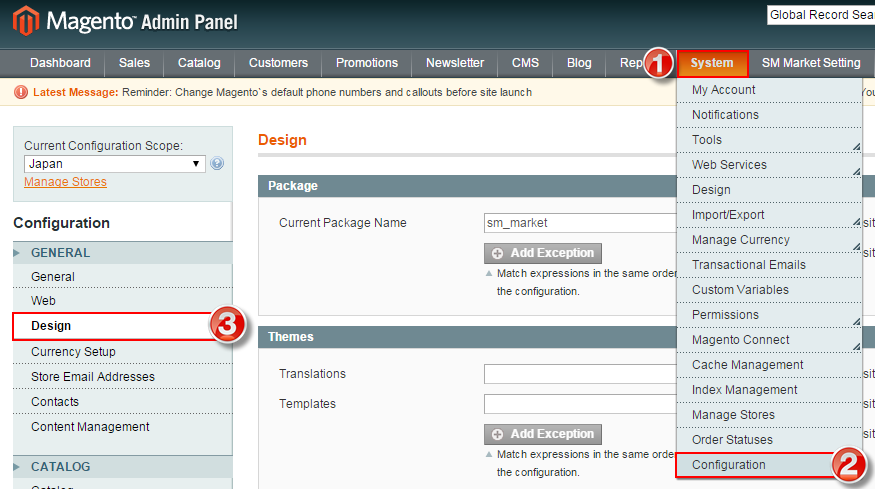The height and width of the screenshot is (489, 875).
Task: Click the Magento logo icon
Action: click(26, 21)
